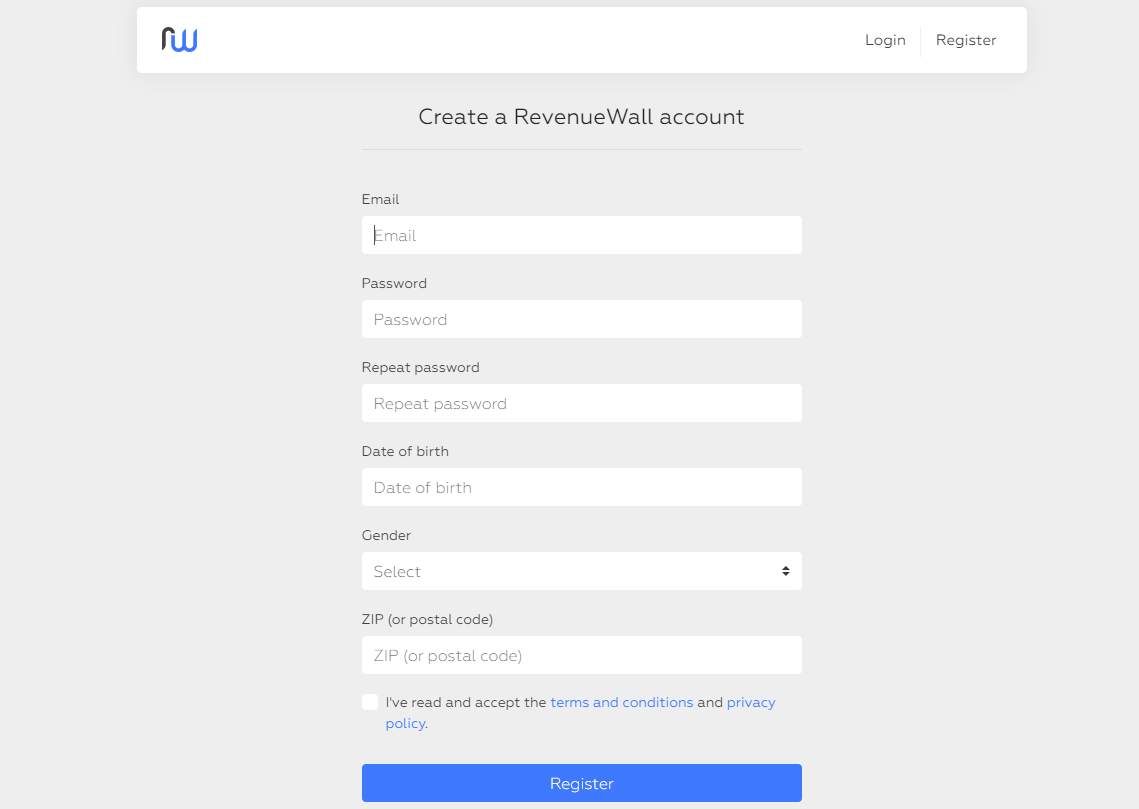Click the Date of birth field
1139x809 pixels.
pos(581,487)
